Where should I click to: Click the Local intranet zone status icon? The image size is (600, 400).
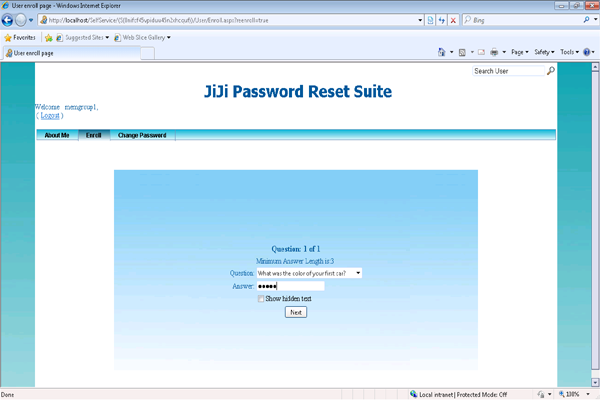pos(414,394)
